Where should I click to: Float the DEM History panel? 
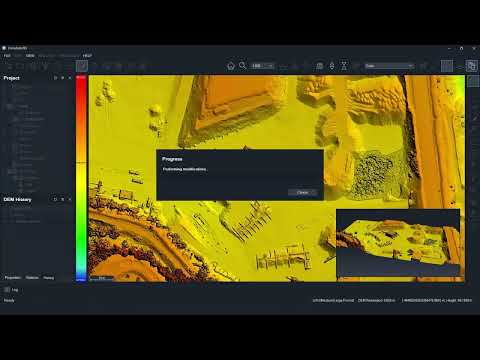pyautogui.click(x=55, y=199)
